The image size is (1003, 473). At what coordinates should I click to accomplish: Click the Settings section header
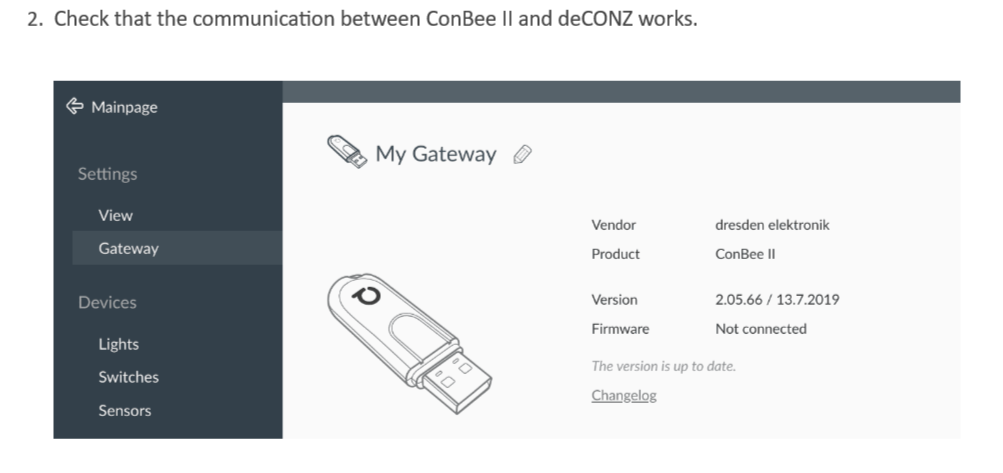pos(107,174)
